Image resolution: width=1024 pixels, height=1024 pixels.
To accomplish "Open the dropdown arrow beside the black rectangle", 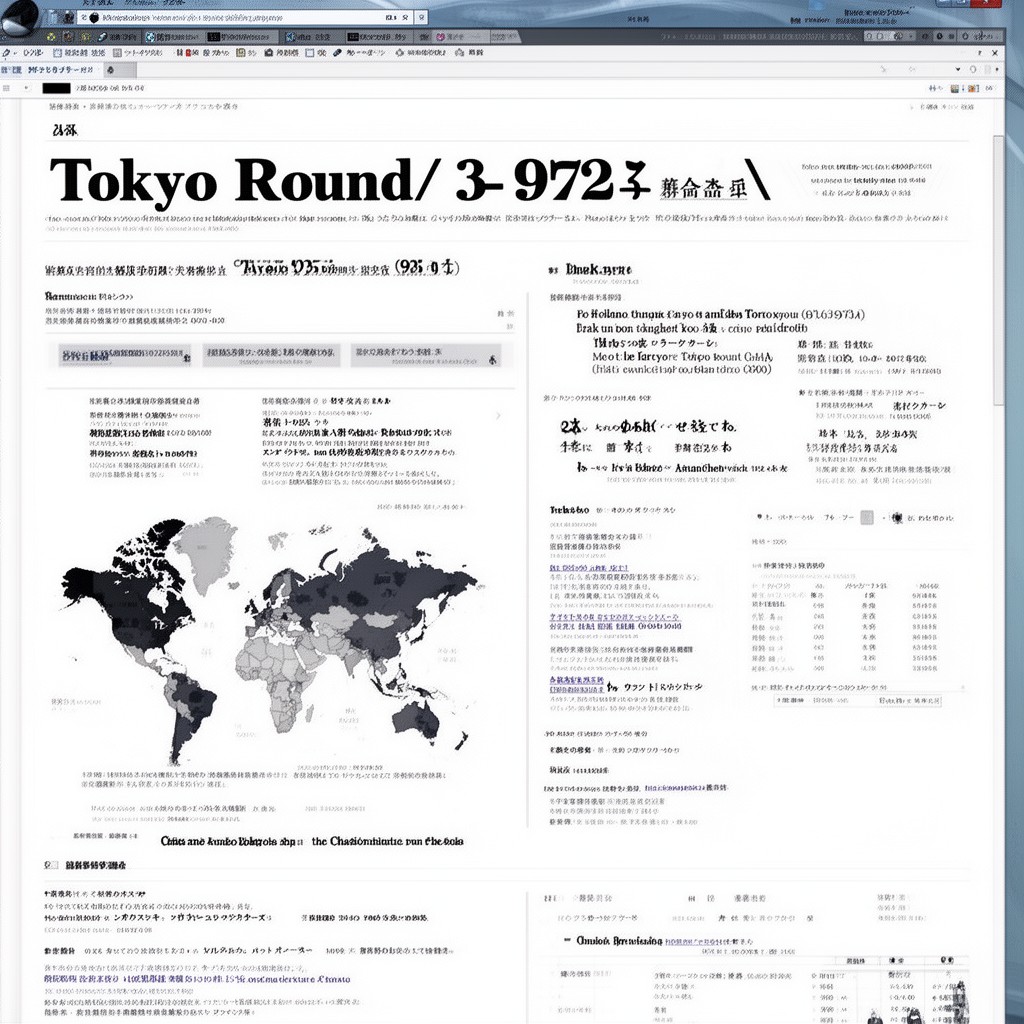I will click(27, 88).
